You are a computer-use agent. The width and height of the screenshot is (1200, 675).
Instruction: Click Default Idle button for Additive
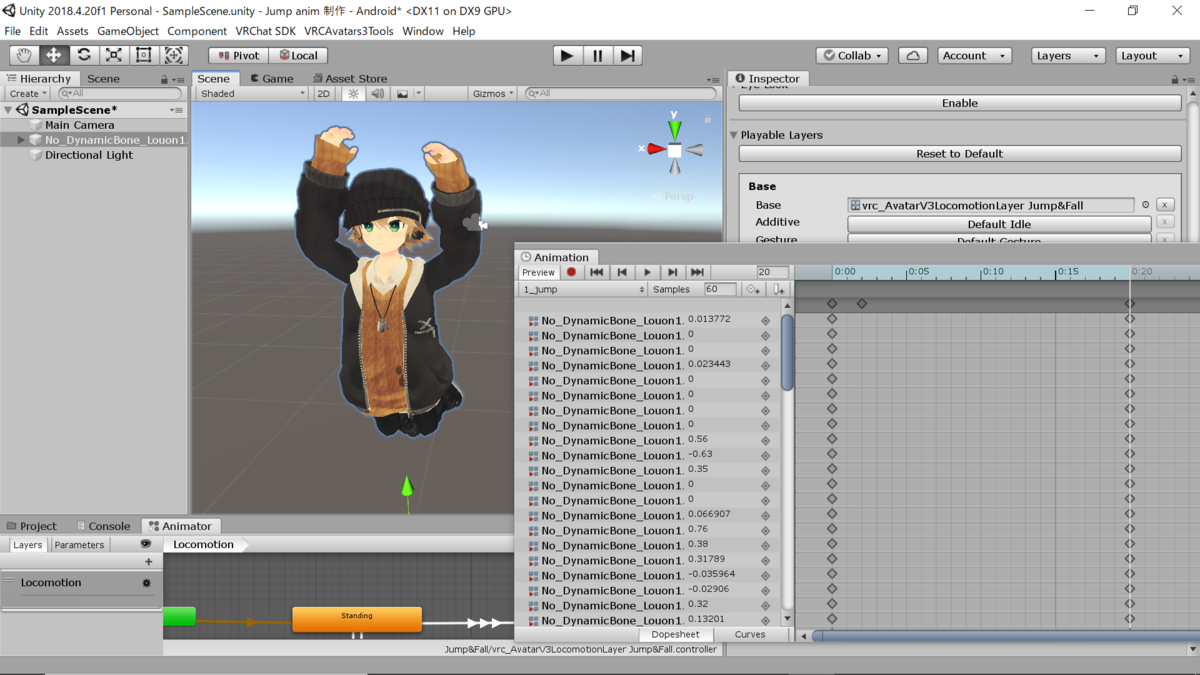(x=999, y=224)
